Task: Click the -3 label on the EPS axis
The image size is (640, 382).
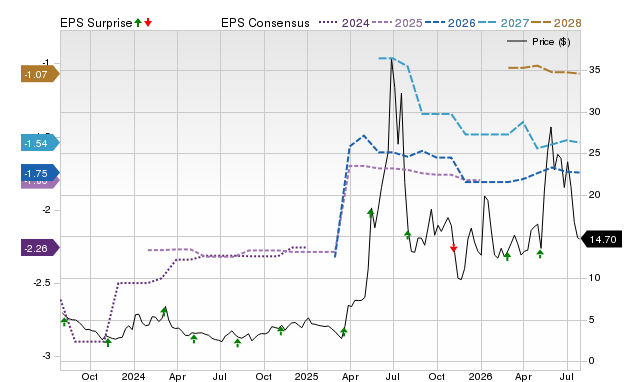Action: pyautogui.click(x=46, y=356)
